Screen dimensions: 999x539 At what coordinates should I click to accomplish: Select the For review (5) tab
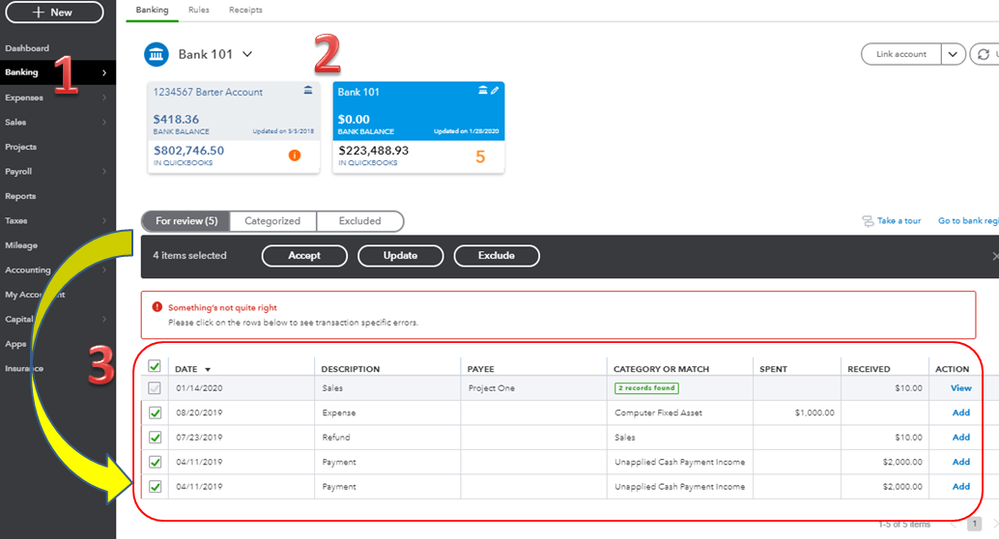[186, 221]
